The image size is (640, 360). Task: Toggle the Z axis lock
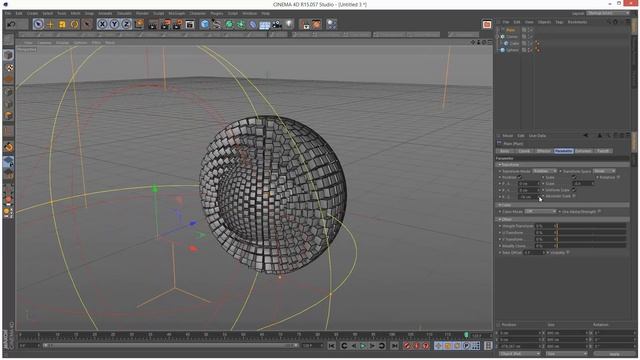coord(127,24)
